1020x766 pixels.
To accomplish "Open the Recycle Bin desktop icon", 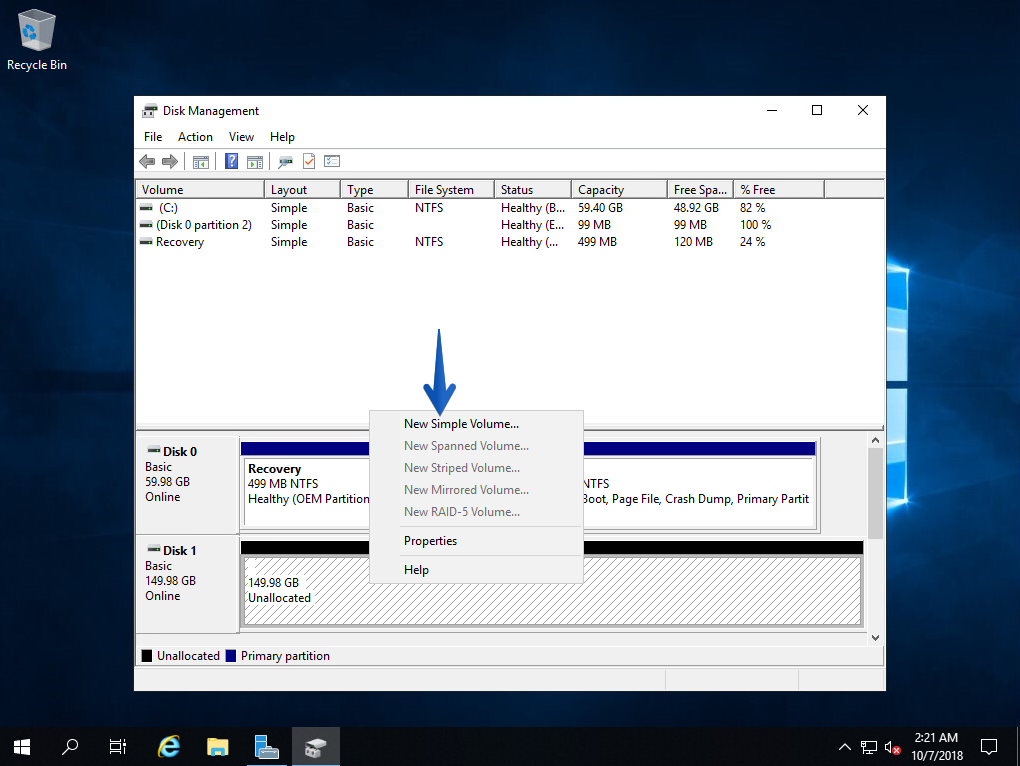I will (36, 39).
